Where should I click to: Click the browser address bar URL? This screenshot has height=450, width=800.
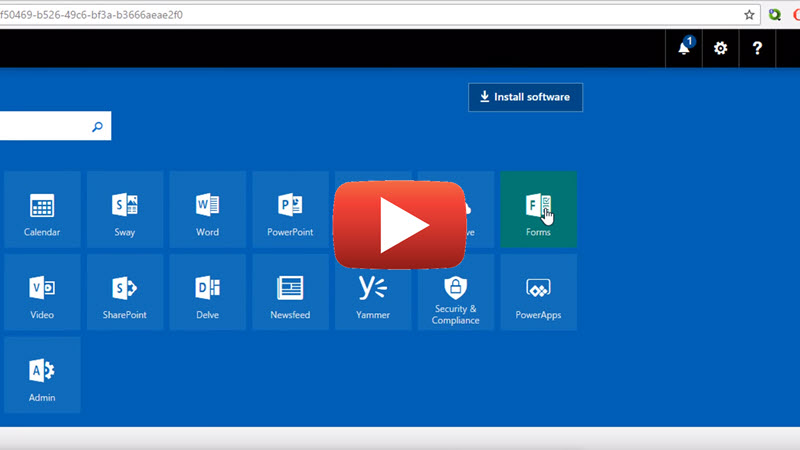click(x=91, y=15)
